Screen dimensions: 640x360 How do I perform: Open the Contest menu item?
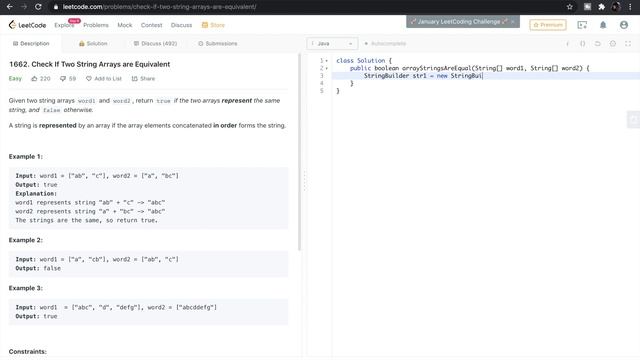(151, 25)
